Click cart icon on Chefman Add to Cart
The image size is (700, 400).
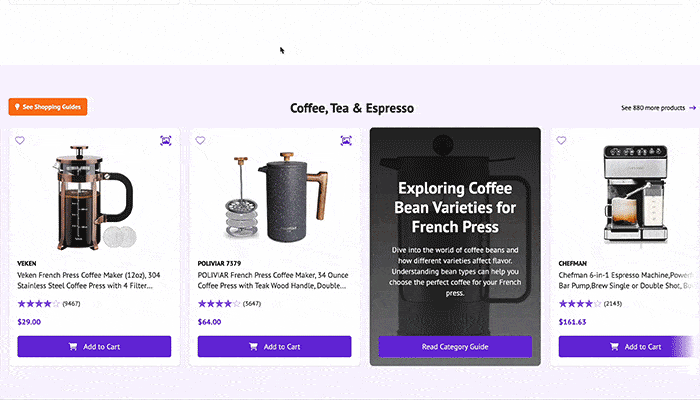point(614,346)
